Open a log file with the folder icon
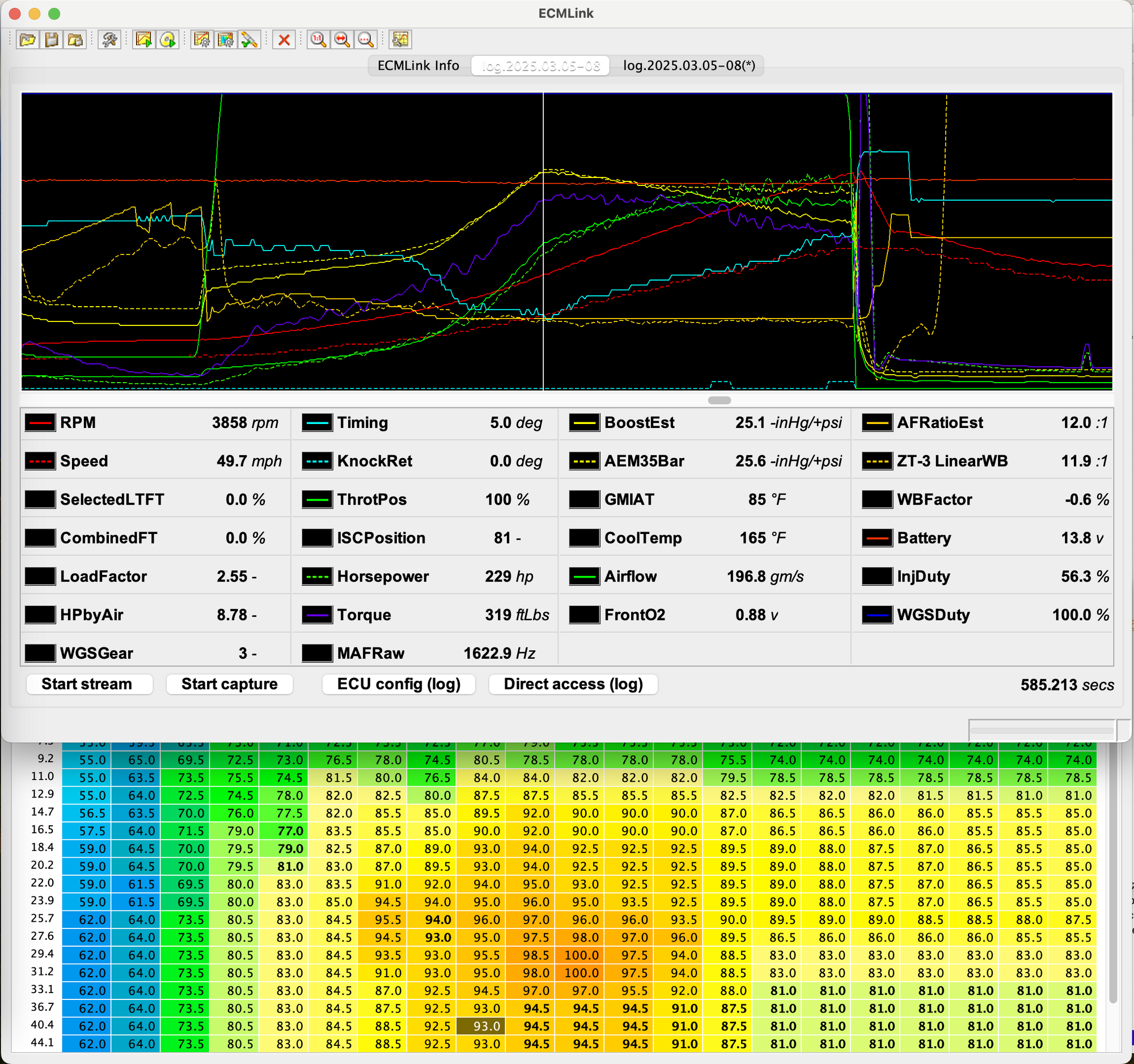 point(27,39)
